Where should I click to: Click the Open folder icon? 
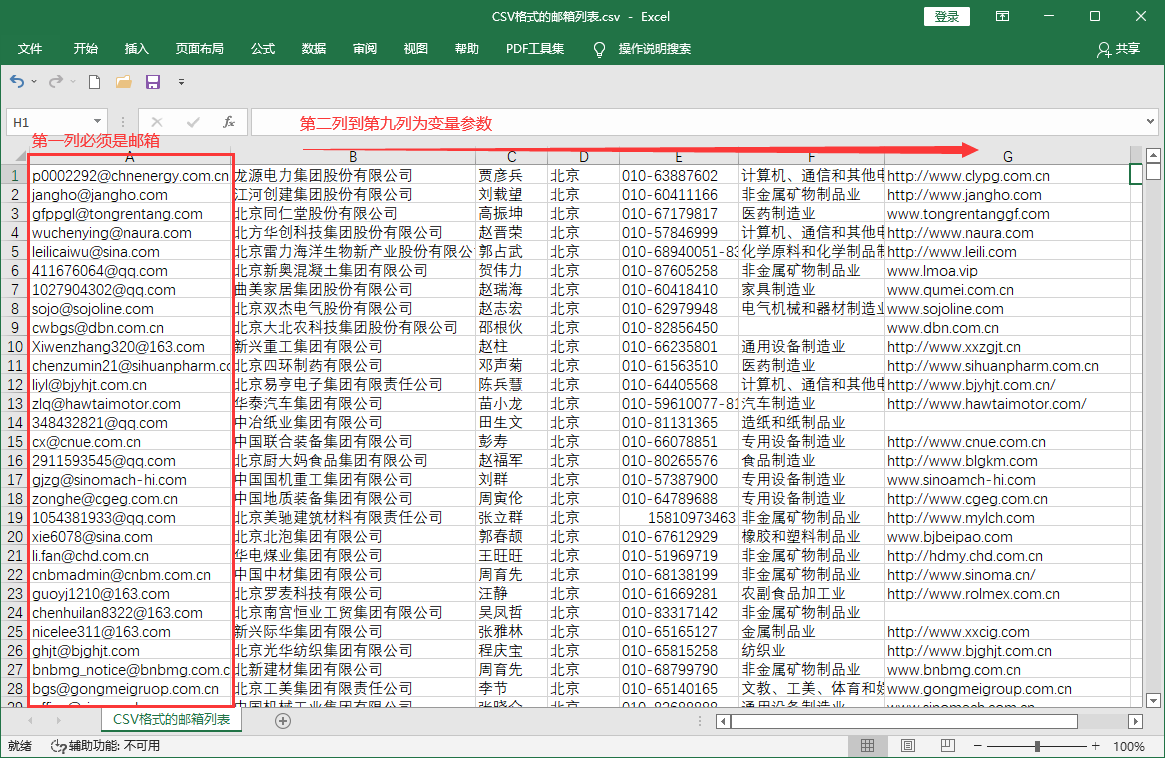123,82
